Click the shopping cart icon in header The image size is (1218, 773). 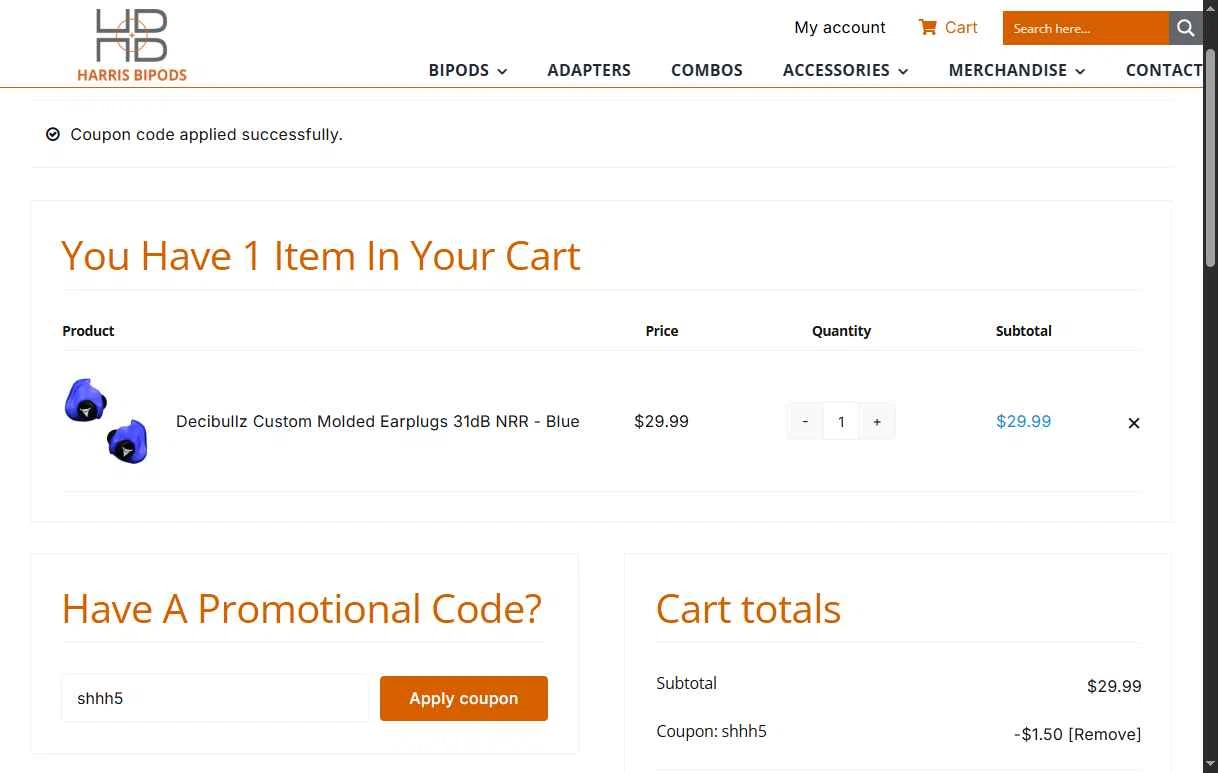coord(927,27)
